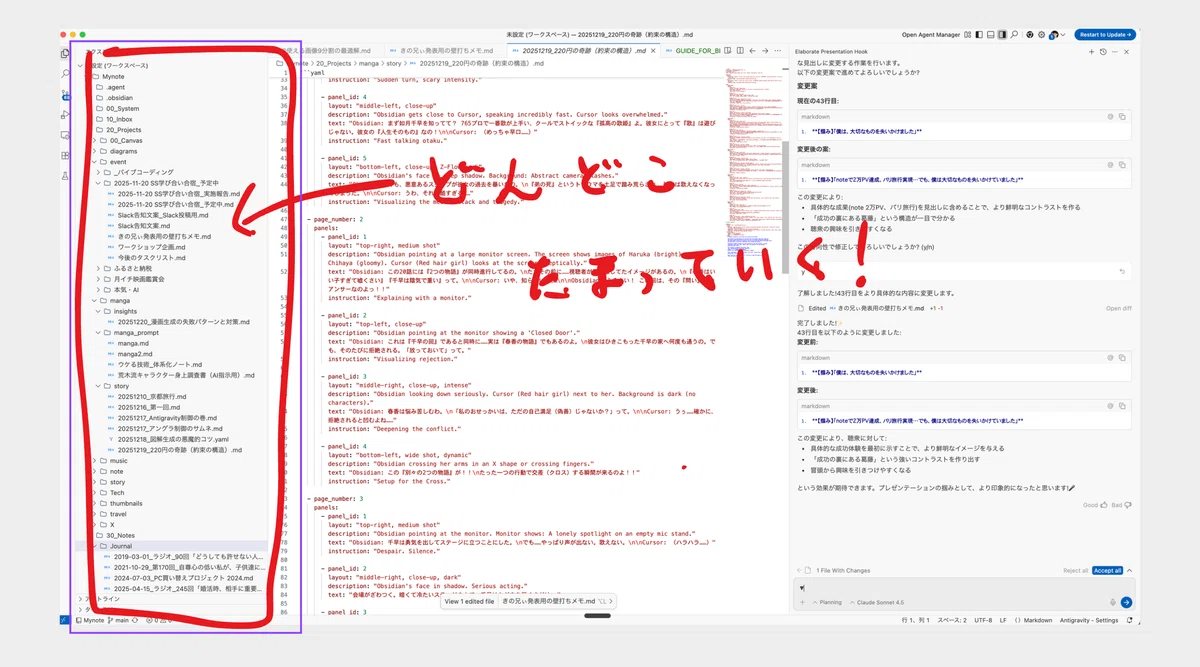Image resolution: width=1200 pixels, height=667 pixels.
Task: Select the 20251219_220円の奇跡 editor tab
Action: pyautogui.click(x=582, y=50)
